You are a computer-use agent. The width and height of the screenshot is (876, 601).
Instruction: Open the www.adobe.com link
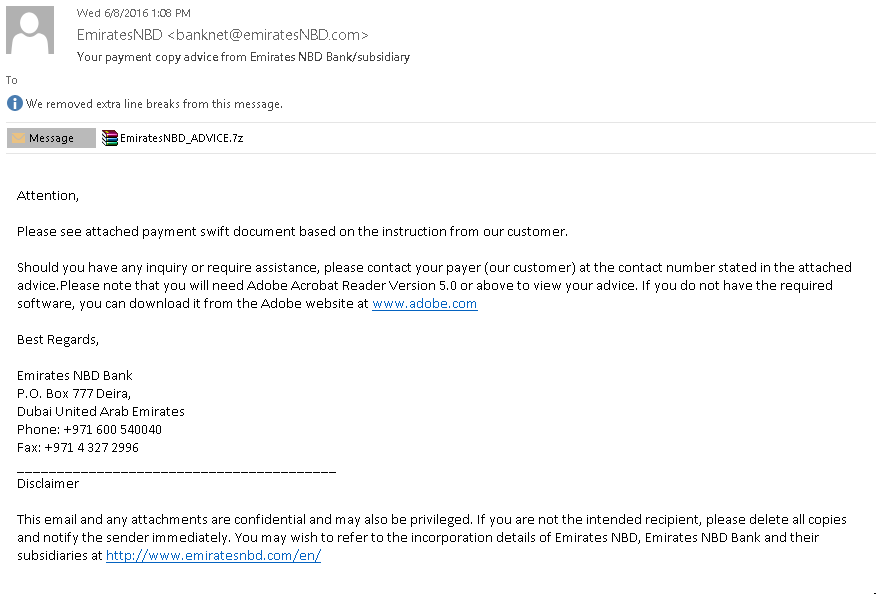tap(425, 303)
